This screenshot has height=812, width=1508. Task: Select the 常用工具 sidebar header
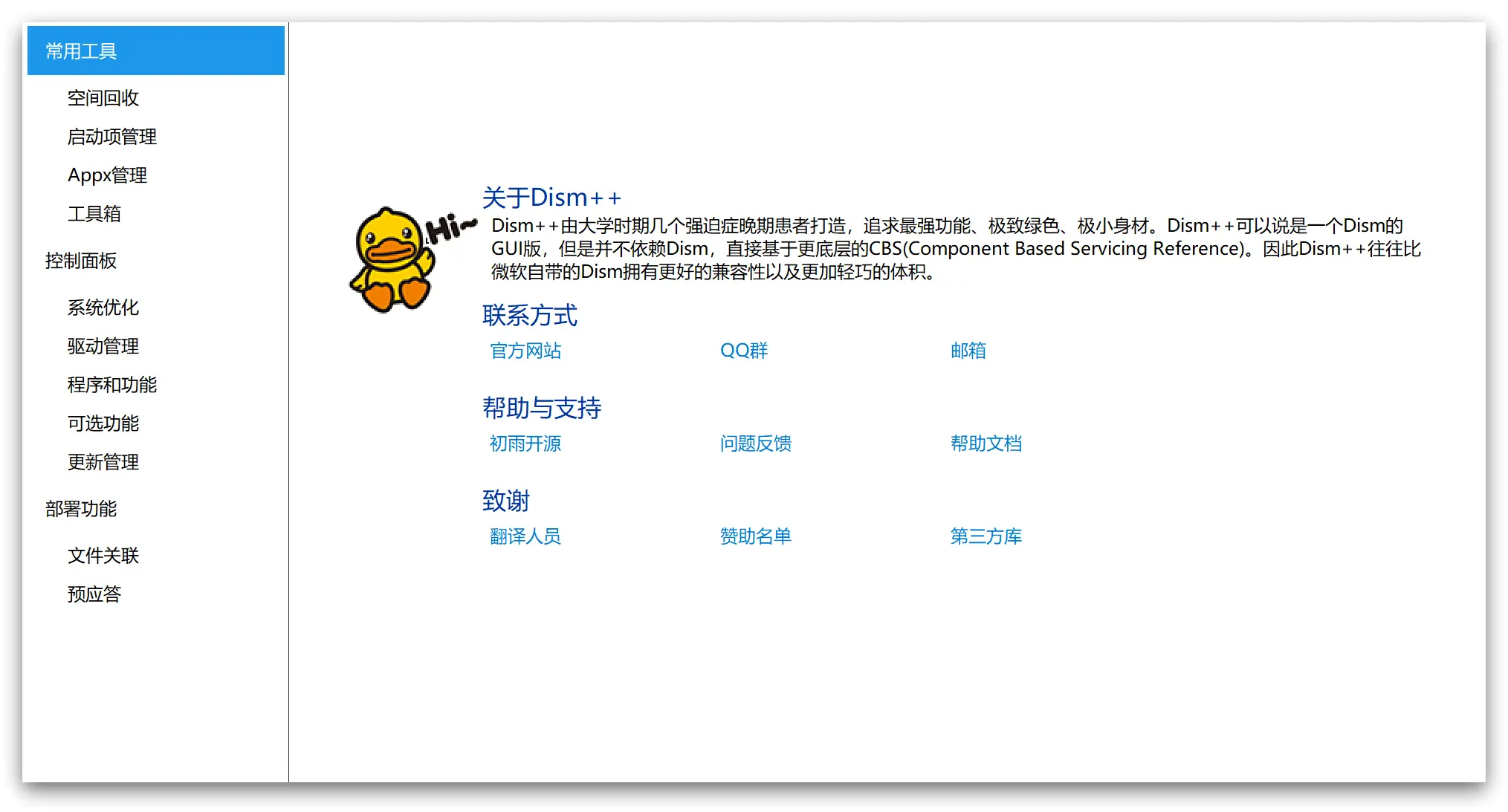155,51
